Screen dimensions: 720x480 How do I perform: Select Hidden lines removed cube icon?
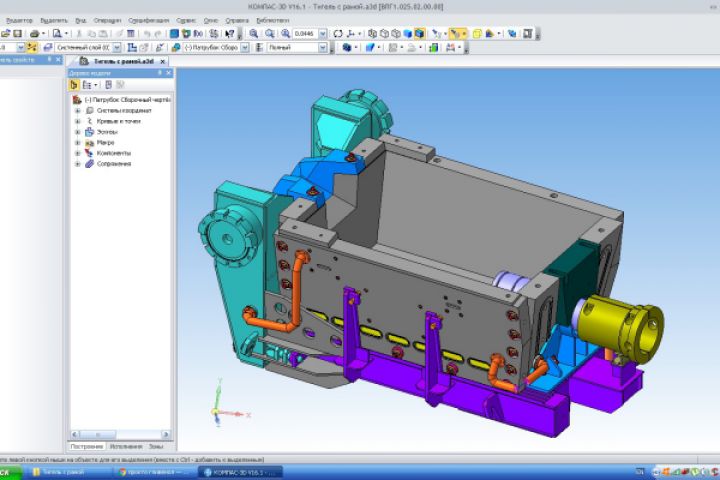click(x=384, y=34)
